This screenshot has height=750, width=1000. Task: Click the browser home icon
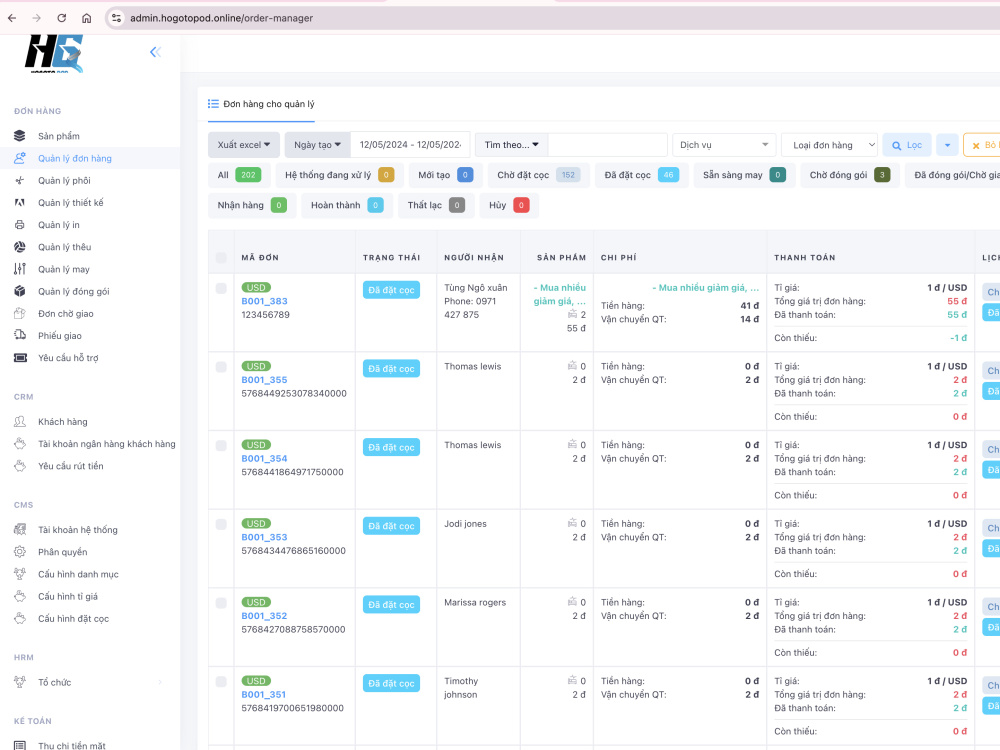coord(87,18)
